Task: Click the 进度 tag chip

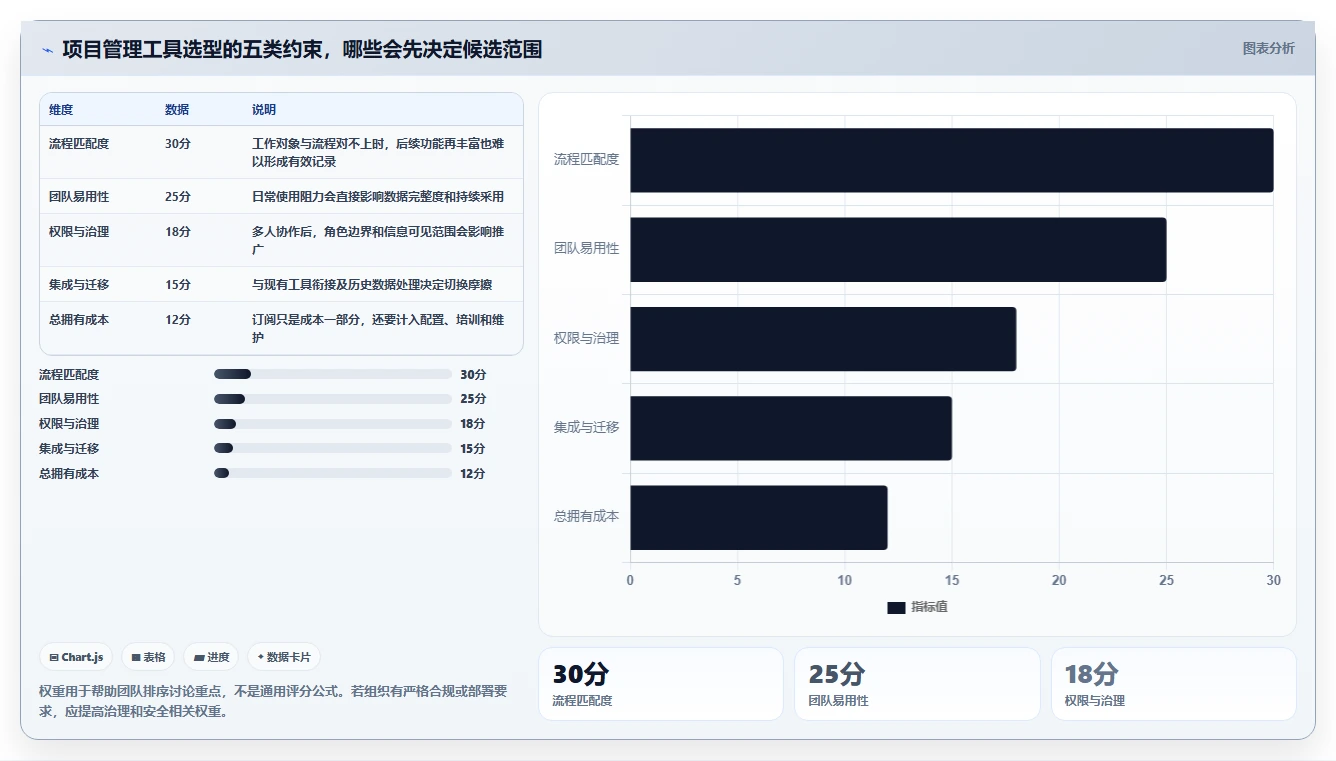Action: click(x=211, y=657)
